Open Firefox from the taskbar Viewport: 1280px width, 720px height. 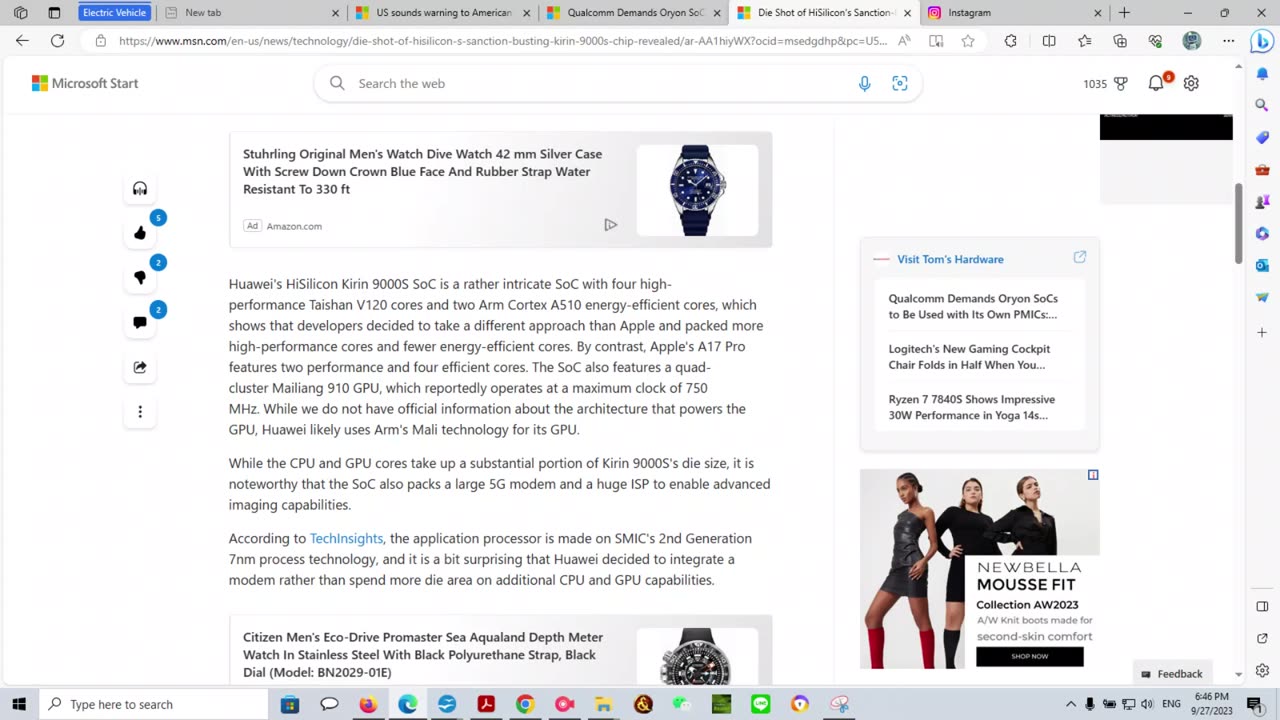point(368,704)
